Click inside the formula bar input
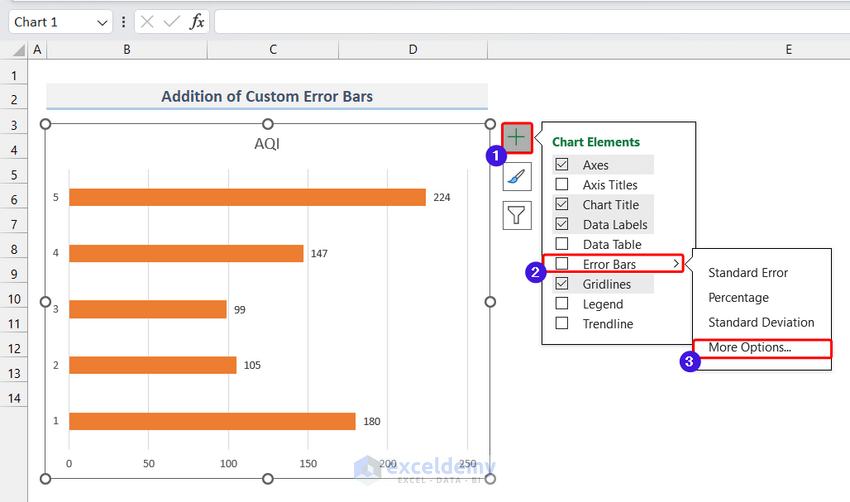This screenshot has width=850, height=502. tap(532, 22)
